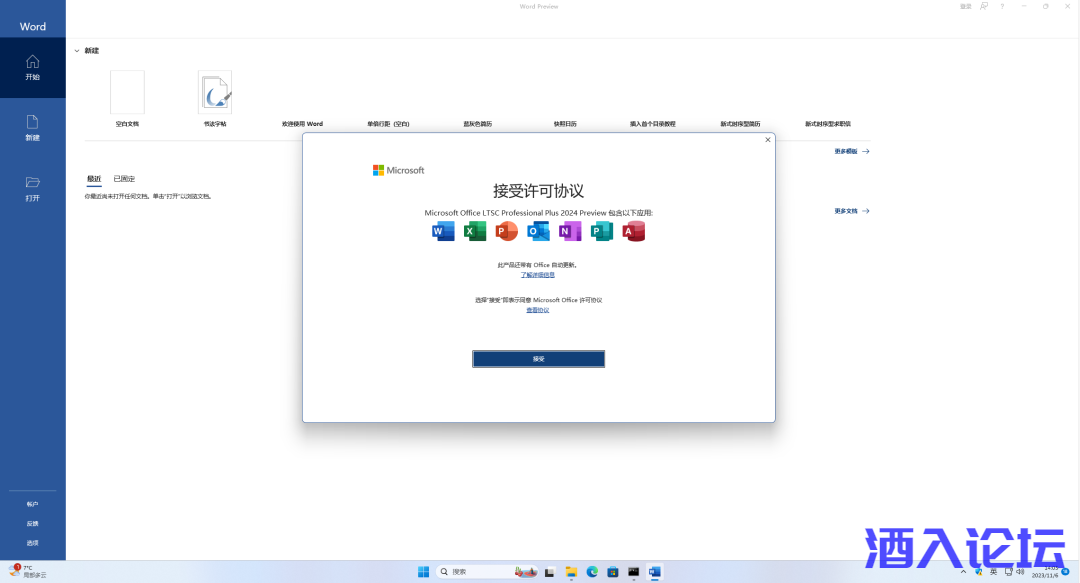Open the 查看协议 (View agreement) link
Screen dimensions: 1080x583
(538, 310)
